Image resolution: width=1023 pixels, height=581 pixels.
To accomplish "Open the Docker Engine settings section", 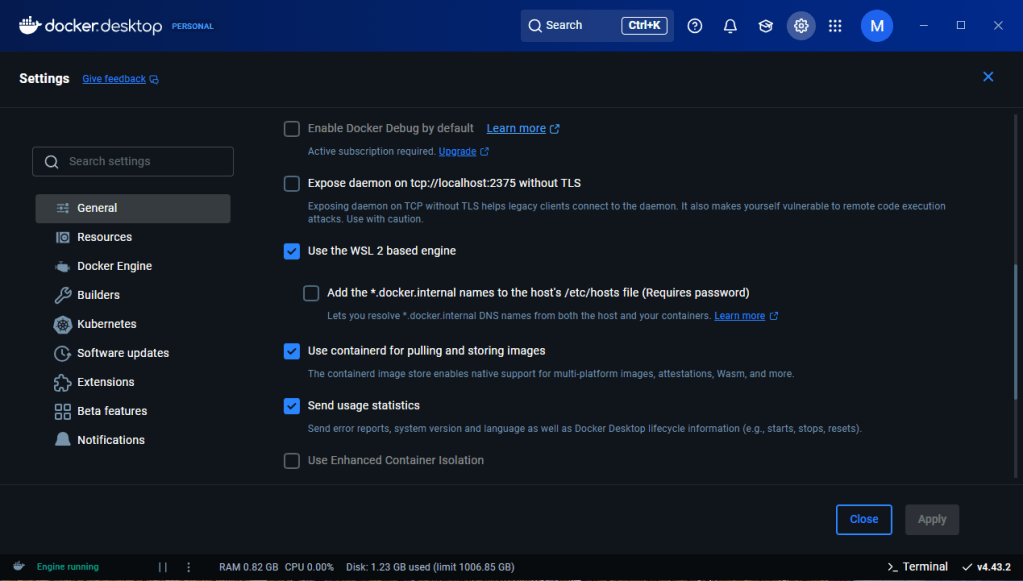I will pos(114,266).
